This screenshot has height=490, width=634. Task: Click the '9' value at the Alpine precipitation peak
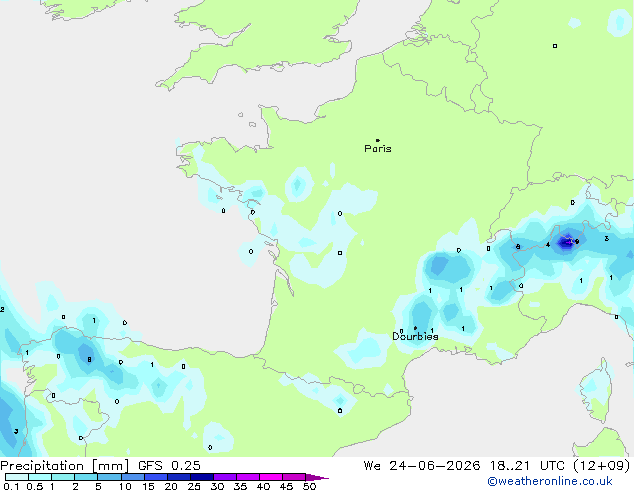577,242
